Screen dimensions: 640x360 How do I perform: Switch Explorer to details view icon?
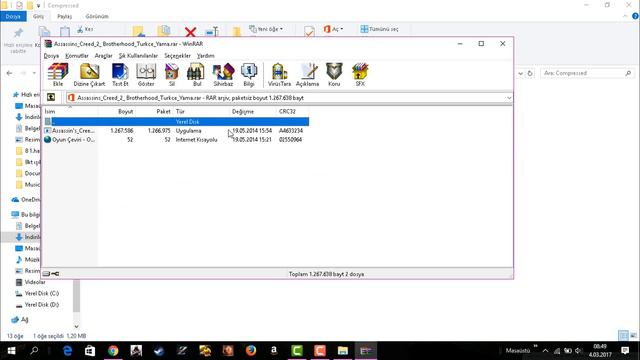click(x=623, y=336)
